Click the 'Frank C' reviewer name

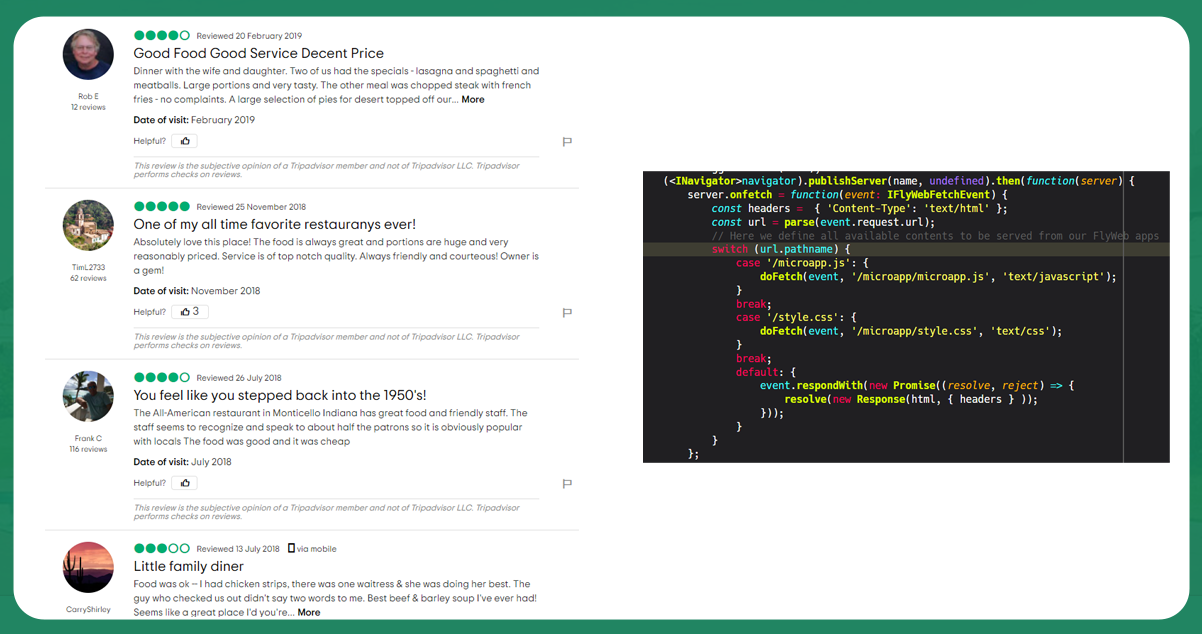coord(88,439)
